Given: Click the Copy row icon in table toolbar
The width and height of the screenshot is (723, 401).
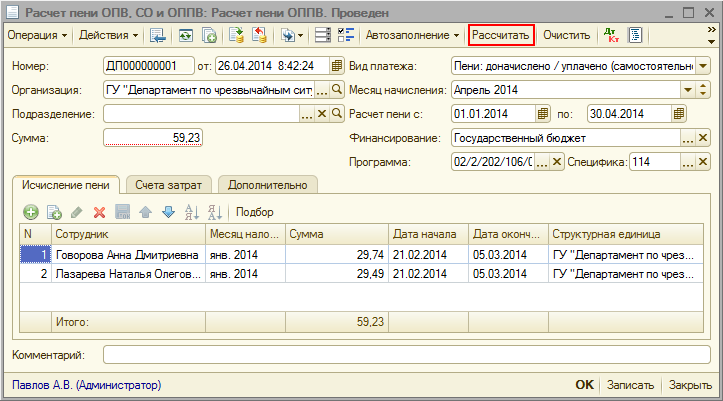Looking at the screenshot, I should pos(54,212).
